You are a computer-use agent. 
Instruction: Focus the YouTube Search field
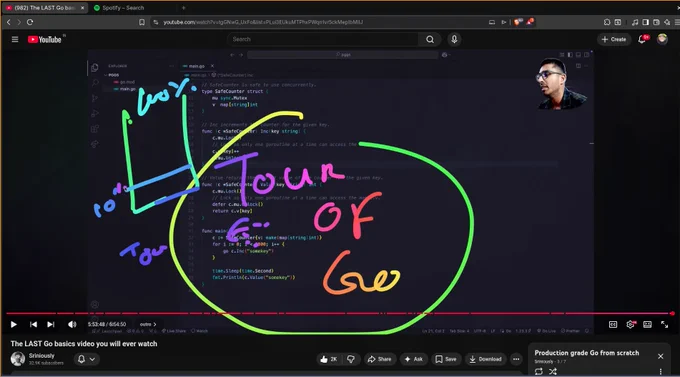323,39
